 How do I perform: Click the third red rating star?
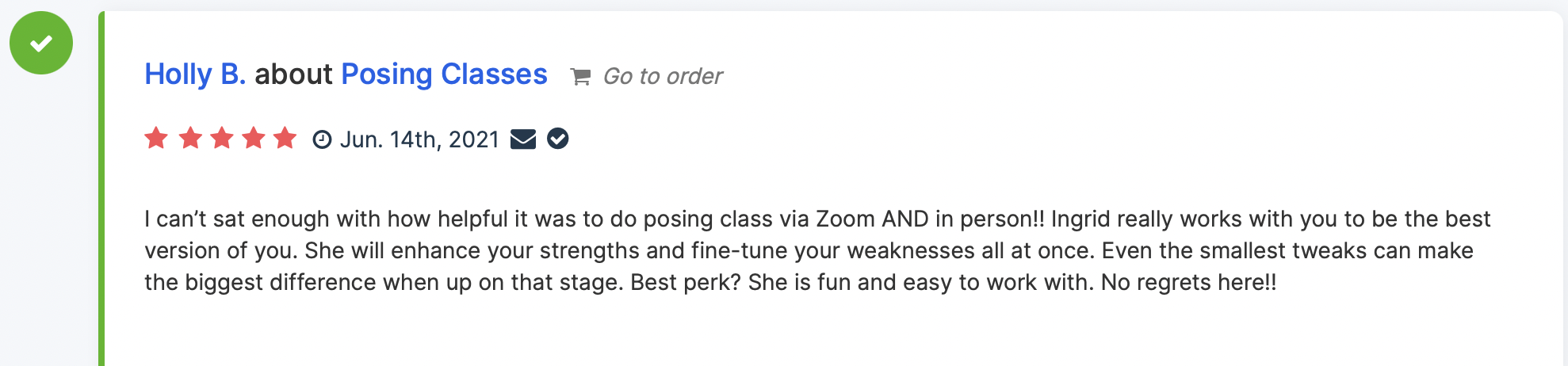pyautogui.click(x=222, y=139)
